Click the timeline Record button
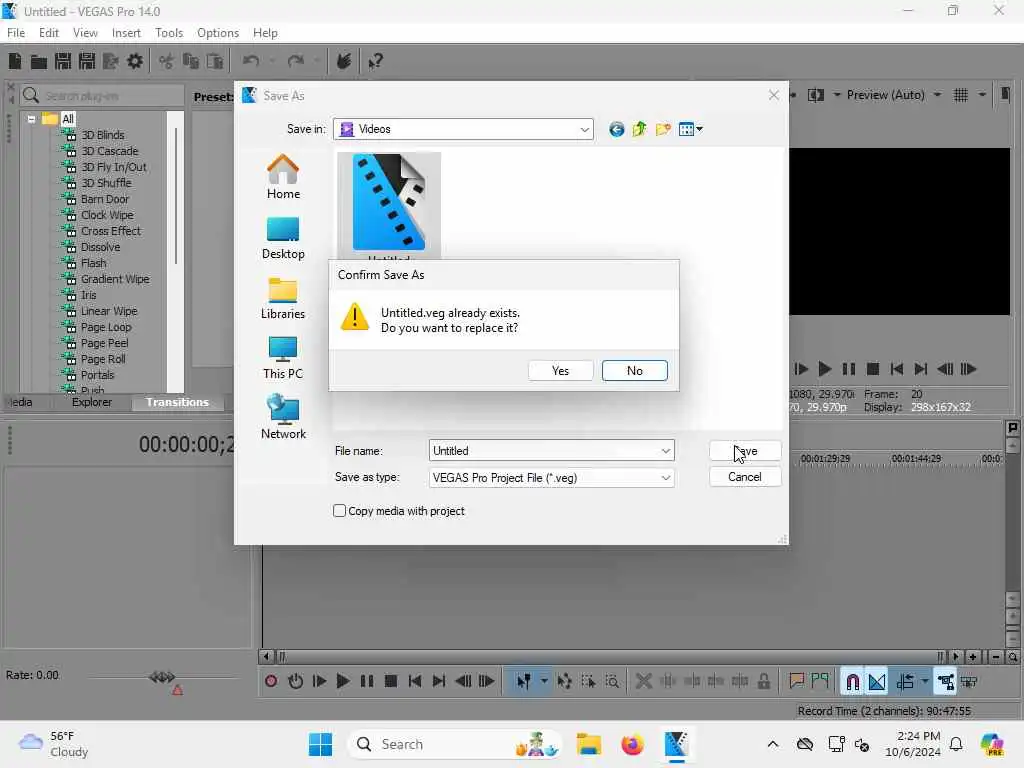 (x=271, y=681)
